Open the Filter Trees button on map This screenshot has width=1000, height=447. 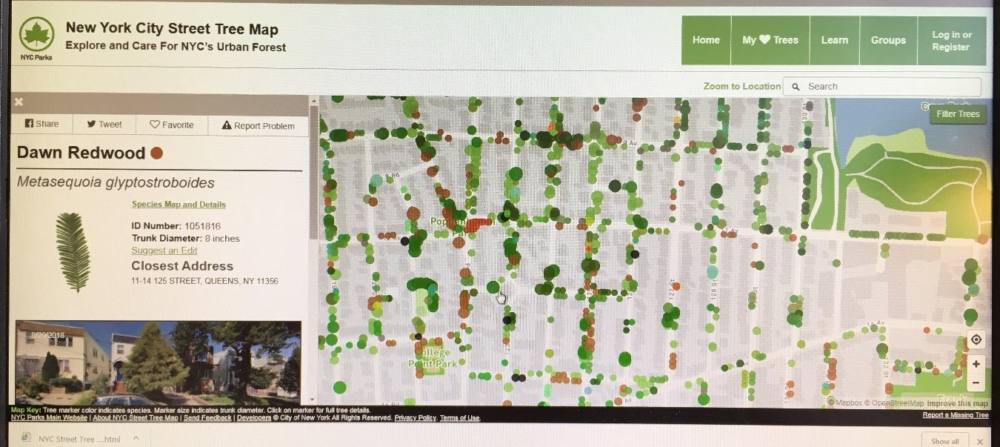pos(958,114)
